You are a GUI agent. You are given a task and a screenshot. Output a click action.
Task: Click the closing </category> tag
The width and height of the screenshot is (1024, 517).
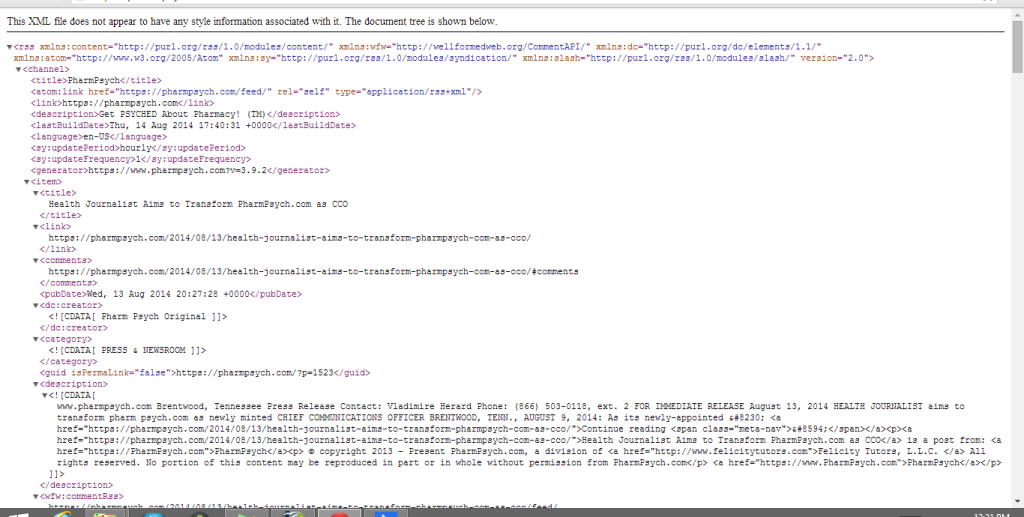coord(69,362)
